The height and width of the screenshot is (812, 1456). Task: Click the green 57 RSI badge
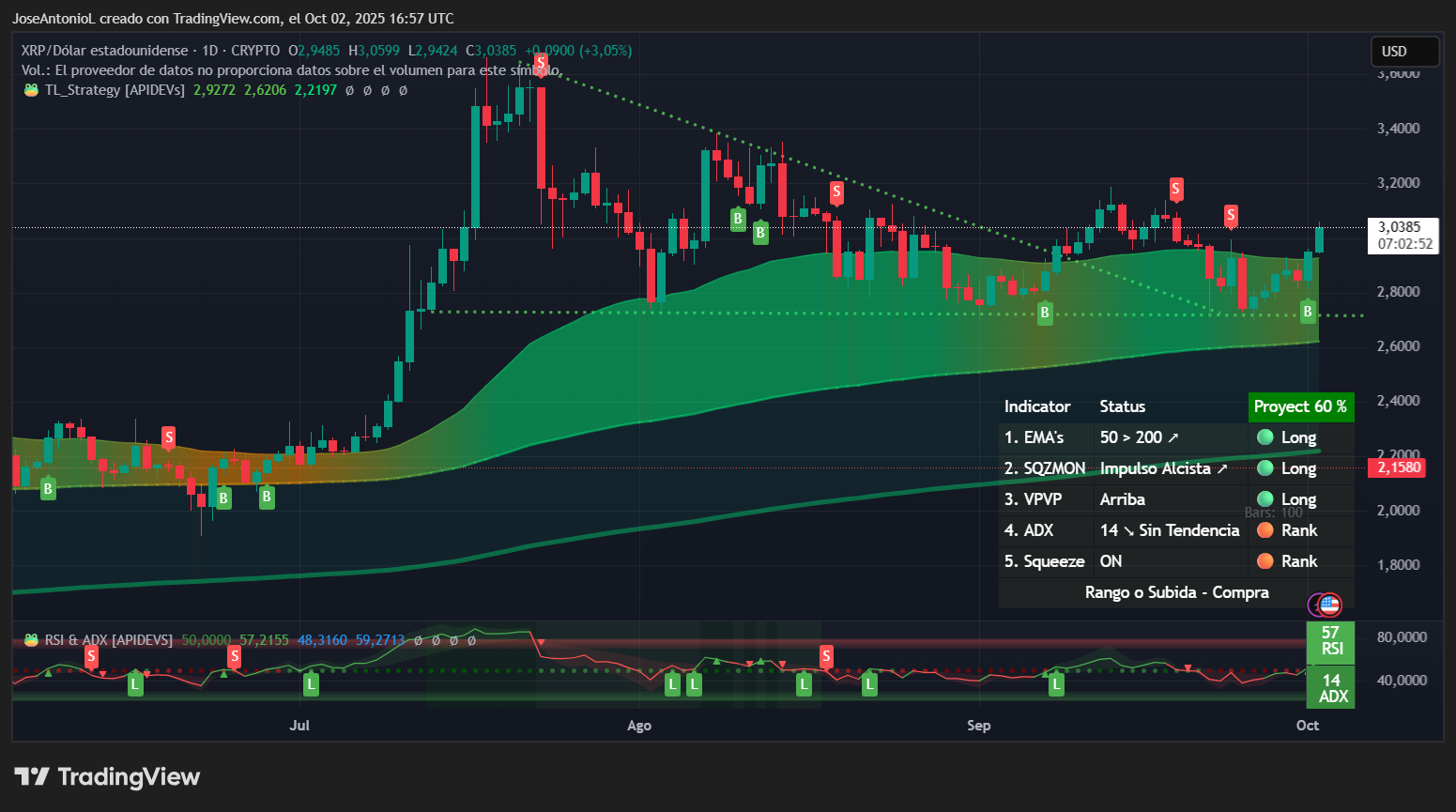pyautogui.click(x=1330, y=642)
